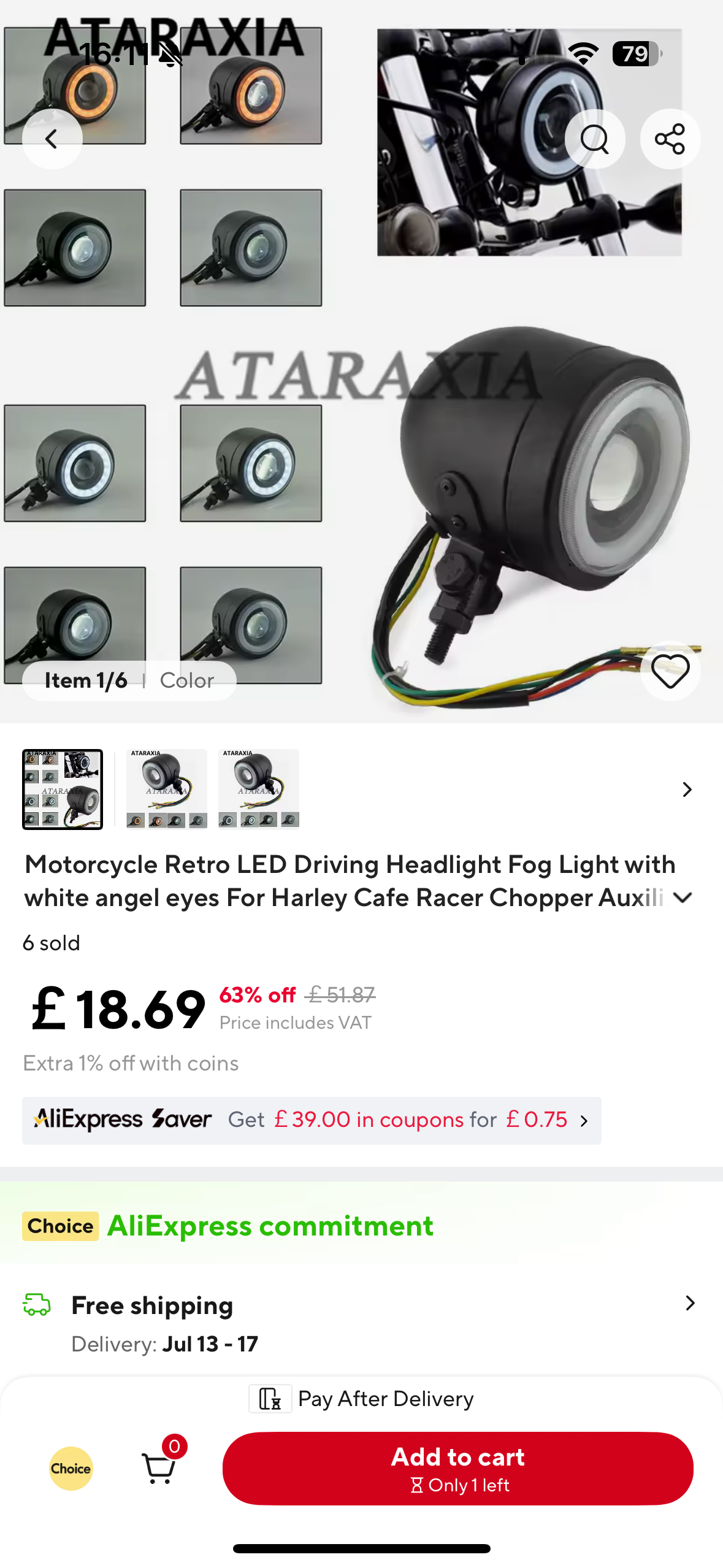This screenshot has width=723, height=1568.
Task: Select the second color variant thumbnail
Action: coord(167,789)
